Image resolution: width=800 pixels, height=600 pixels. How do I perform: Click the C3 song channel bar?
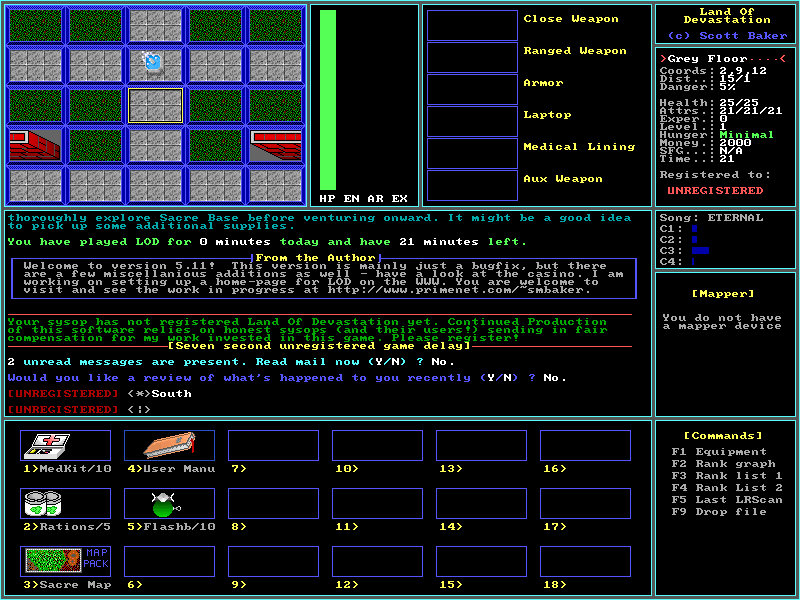tap(700, 251)
